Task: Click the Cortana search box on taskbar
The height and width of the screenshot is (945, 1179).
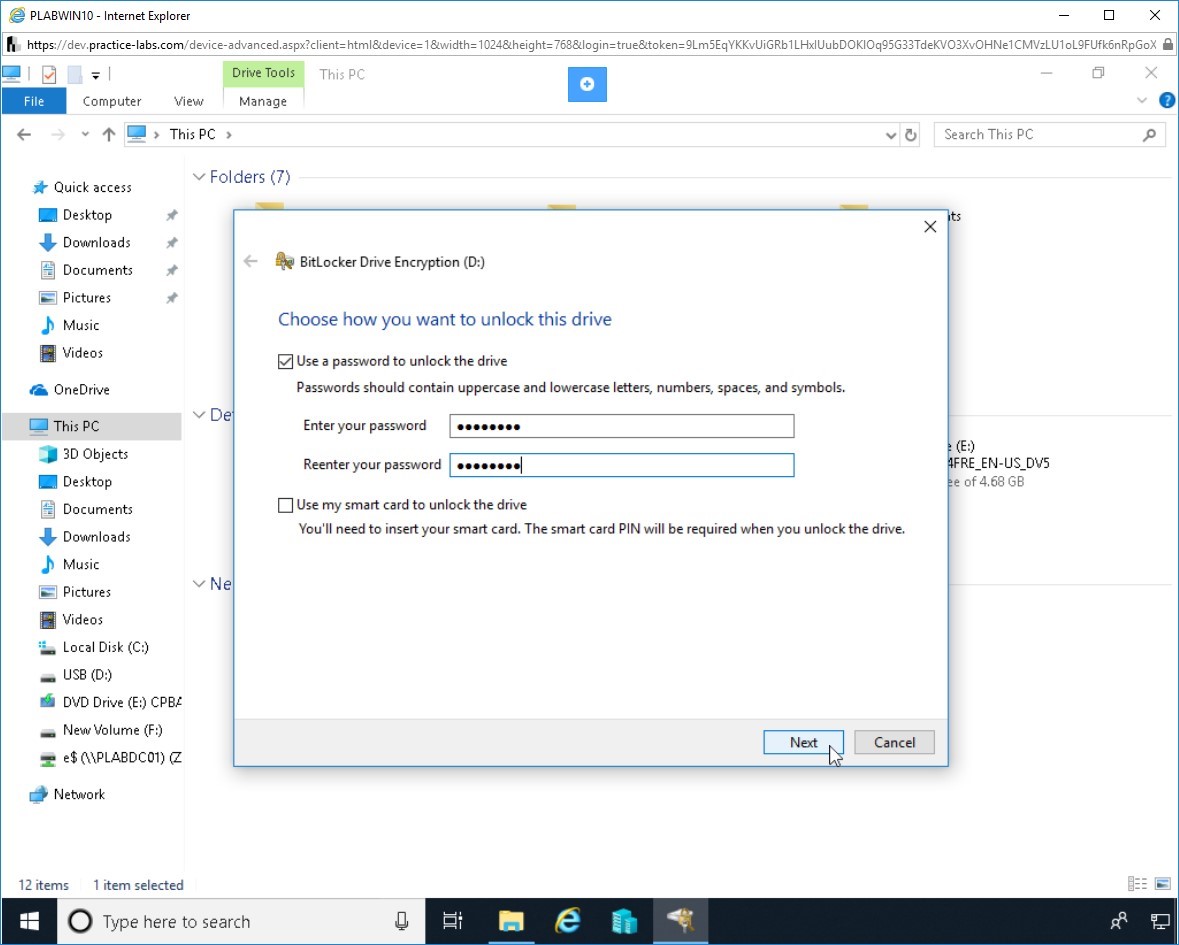Action: (x=241, y=921)
